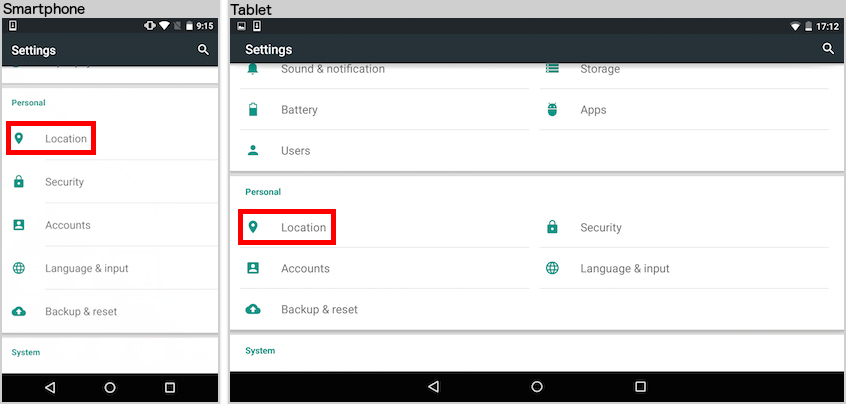Tap the Location pin icon on smartphone

click(x=19, y=139)
